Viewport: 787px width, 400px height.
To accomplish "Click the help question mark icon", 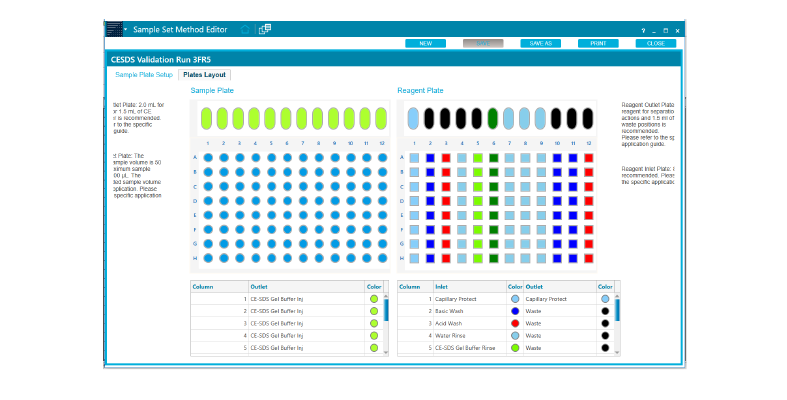I will coord(643,31).
